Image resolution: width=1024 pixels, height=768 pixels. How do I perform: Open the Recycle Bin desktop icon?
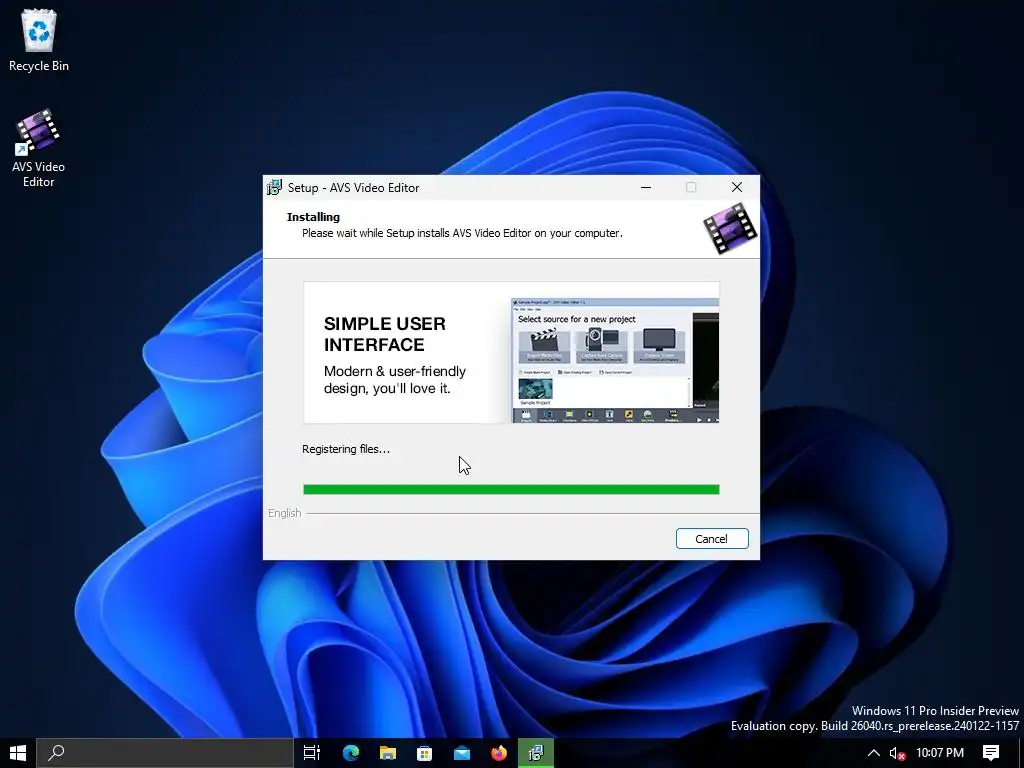click(x=39, y=40)
